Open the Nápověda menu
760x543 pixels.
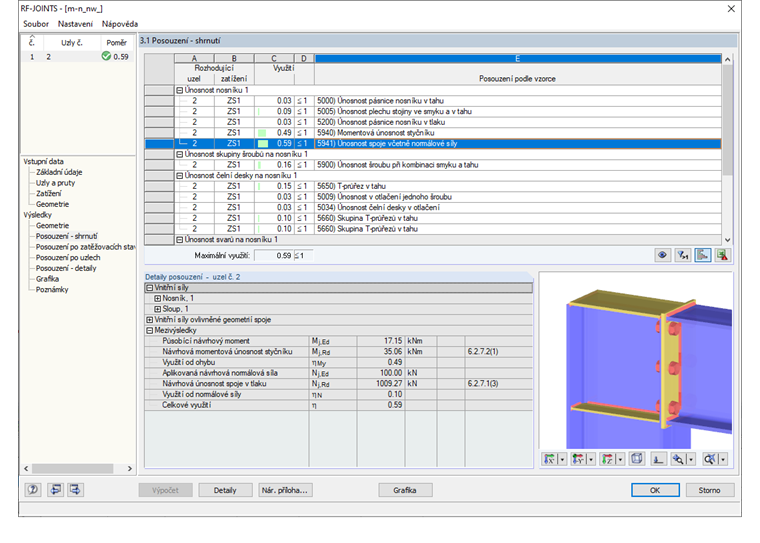pyautogui.click(x=120, y=24)
